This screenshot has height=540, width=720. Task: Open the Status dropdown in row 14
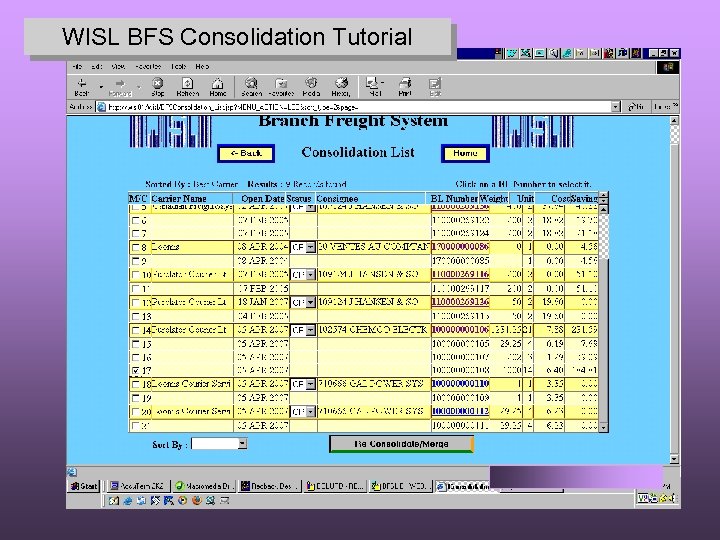(x=311, y=330)
